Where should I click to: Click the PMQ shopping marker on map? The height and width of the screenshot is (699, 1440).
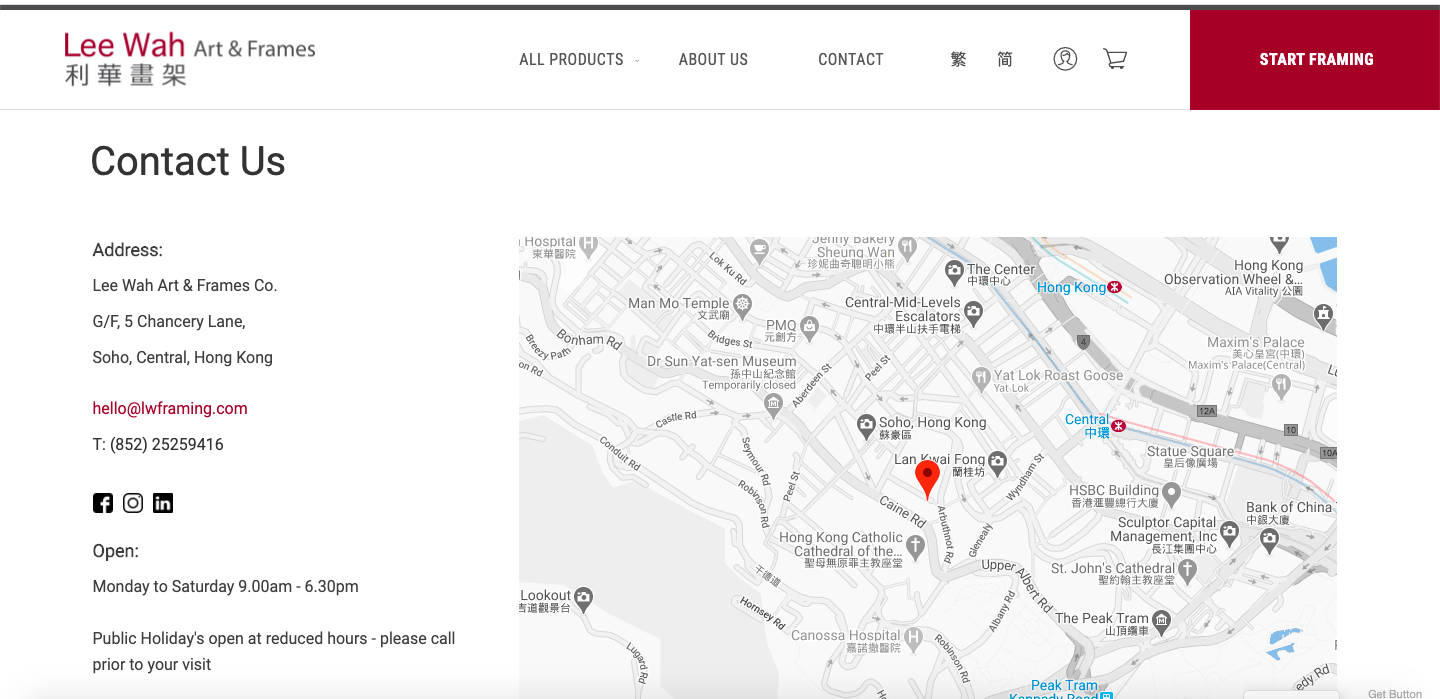click(x=809, y=326)
